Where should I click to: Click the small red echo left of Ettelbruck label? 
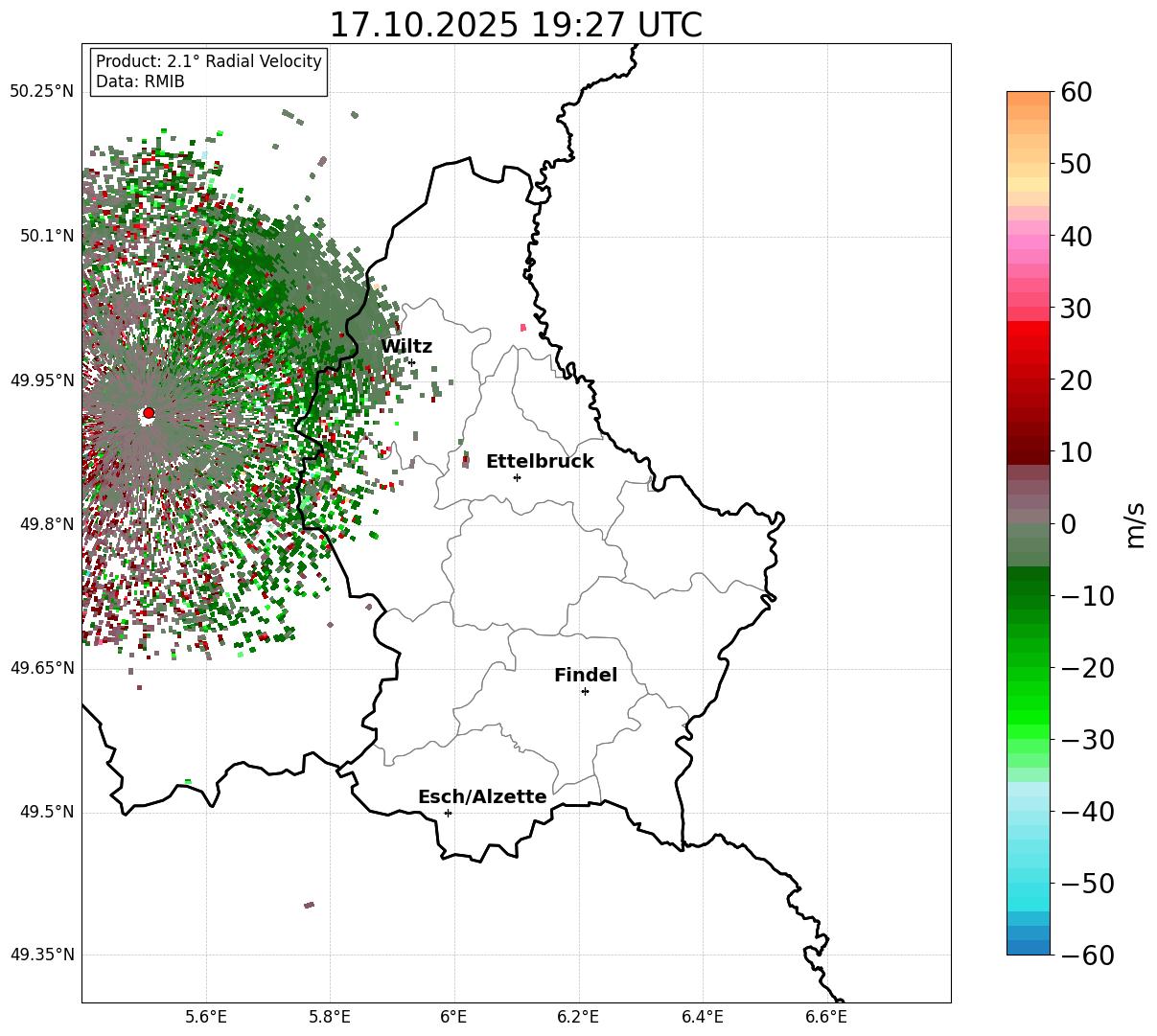[466, 461]
